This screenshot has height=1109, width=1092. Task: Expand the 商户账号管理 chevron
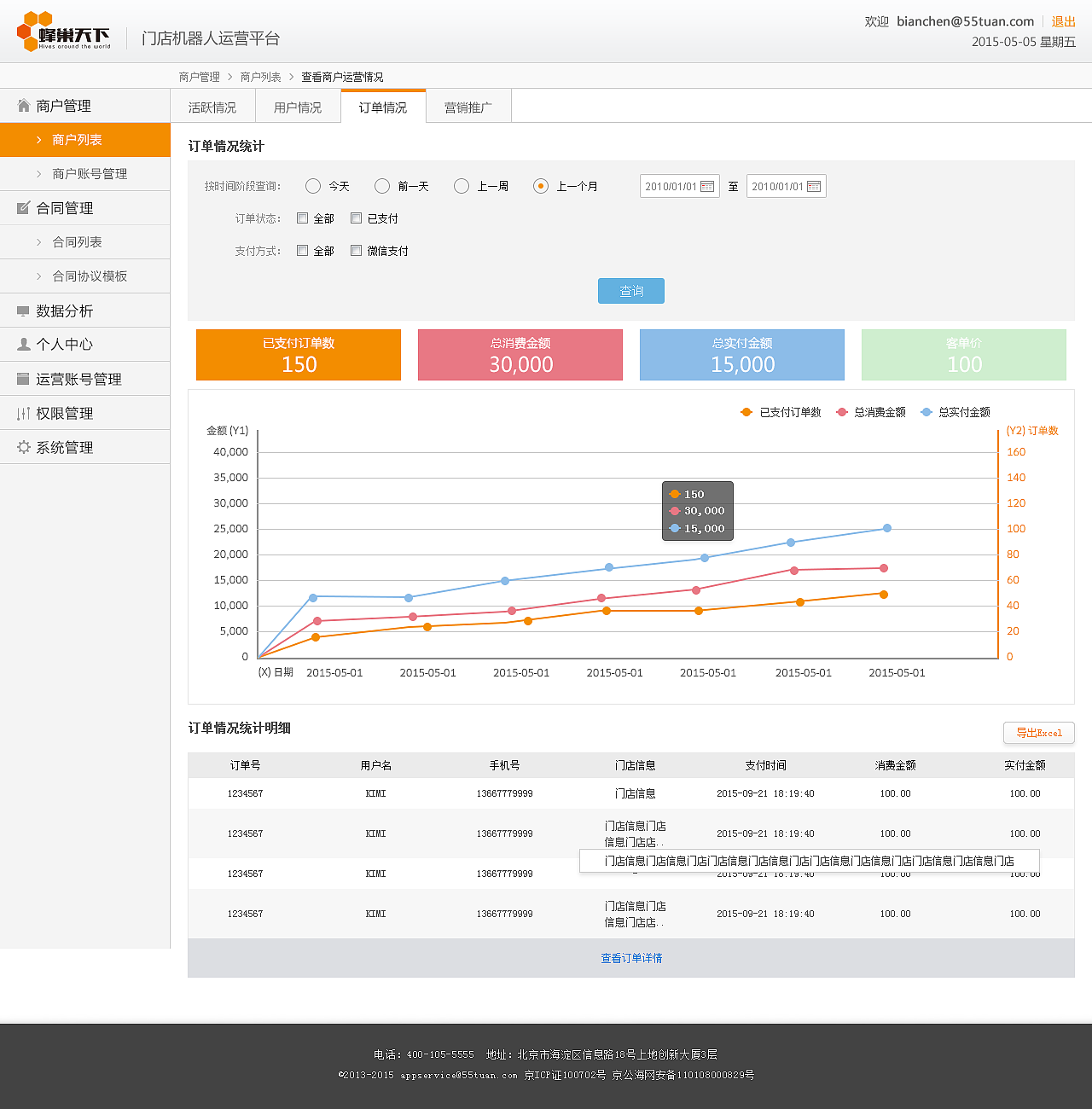[38, 174]
